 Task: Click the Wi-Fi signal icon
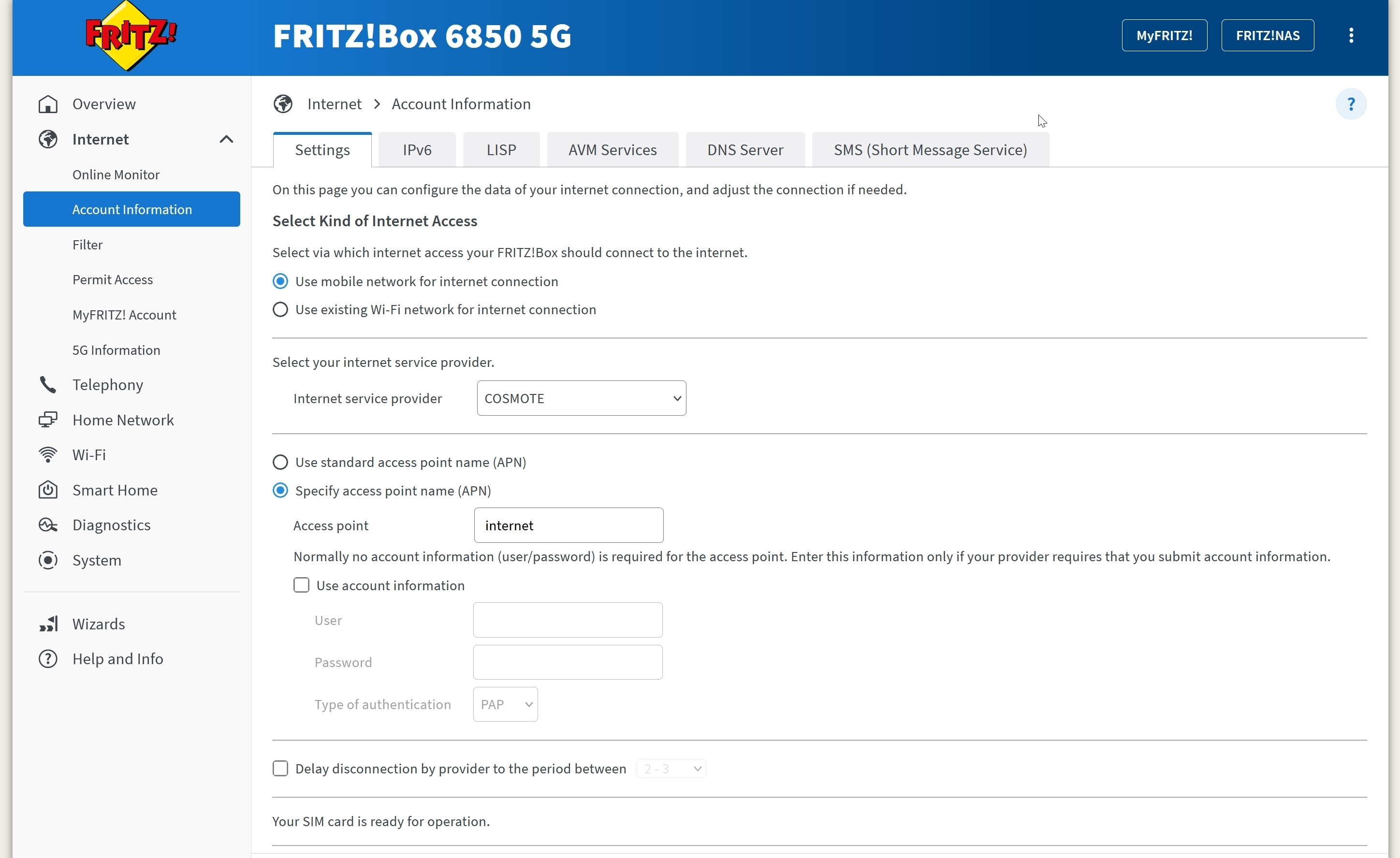click(x=48, y=454)
